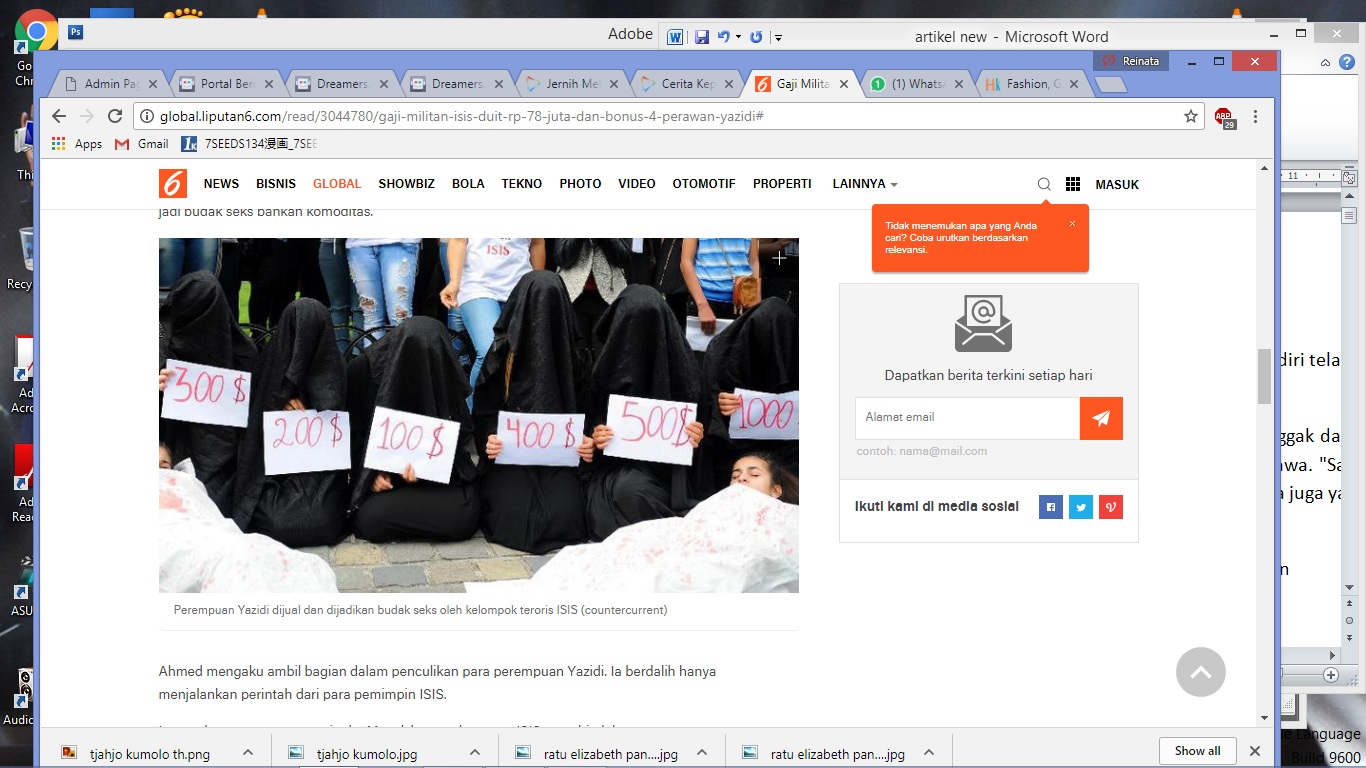The image size is (1366, 768).
Task: Open the 7SEEDS134 bookmark
Action: [249, 144]
